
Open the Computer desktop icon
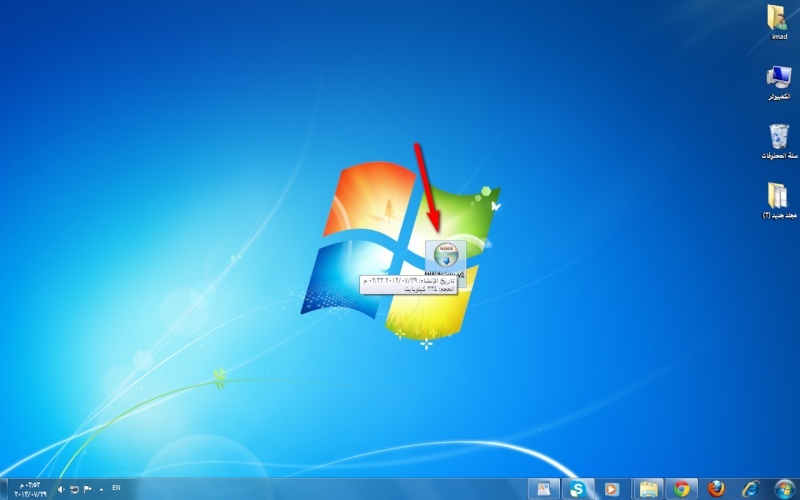click(779, 82)
